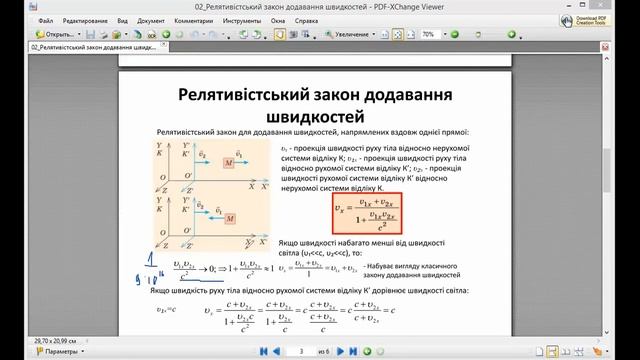Click the Redo icon
Viewport: 640px width, 360px height.
coord(213,35)
